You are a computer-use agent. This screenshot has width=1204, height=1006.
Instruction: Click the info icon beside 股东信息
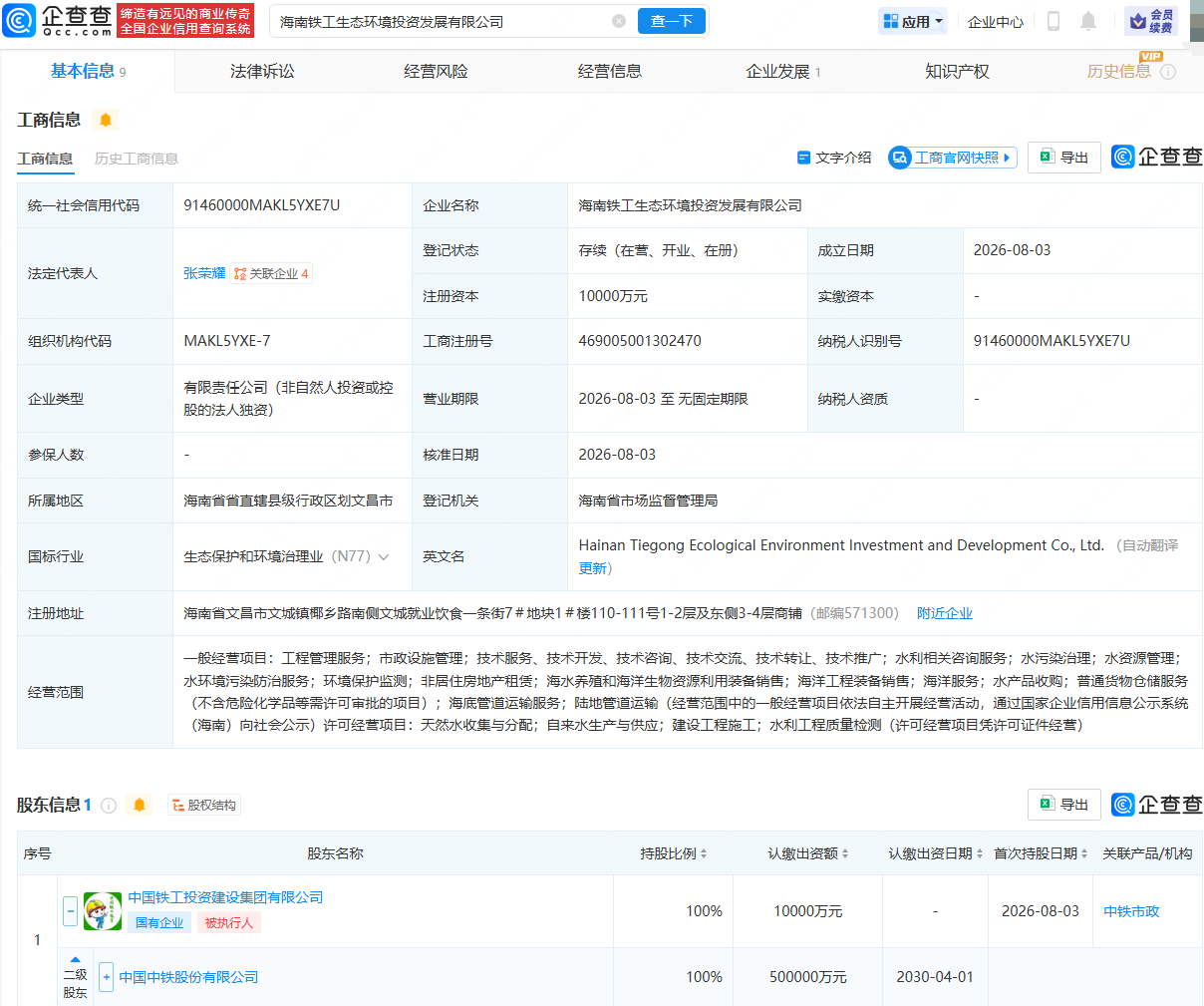[x=109, y=805]
